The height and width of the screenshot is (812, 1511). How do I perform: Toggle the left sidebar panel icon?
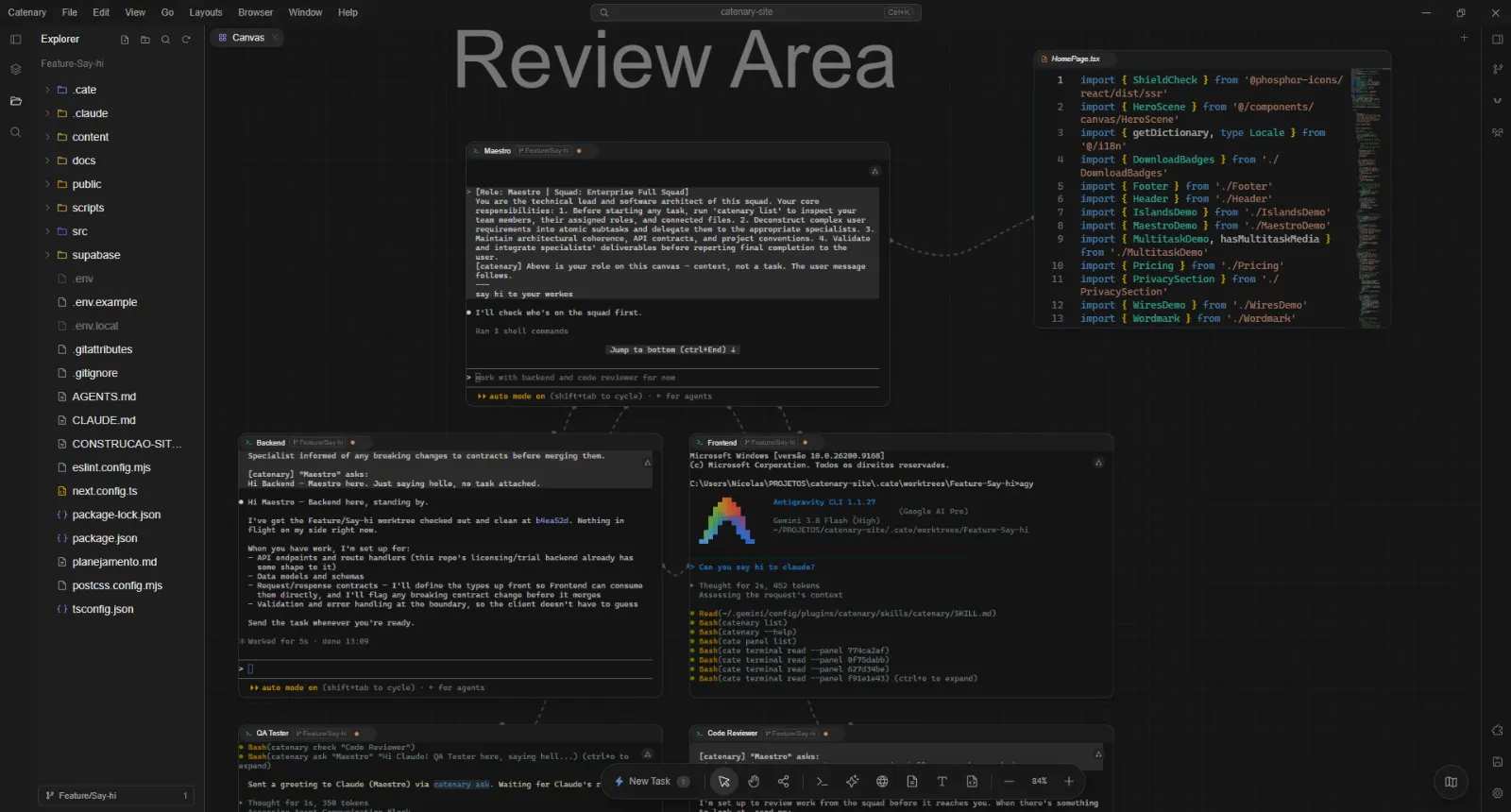[15, 40]
